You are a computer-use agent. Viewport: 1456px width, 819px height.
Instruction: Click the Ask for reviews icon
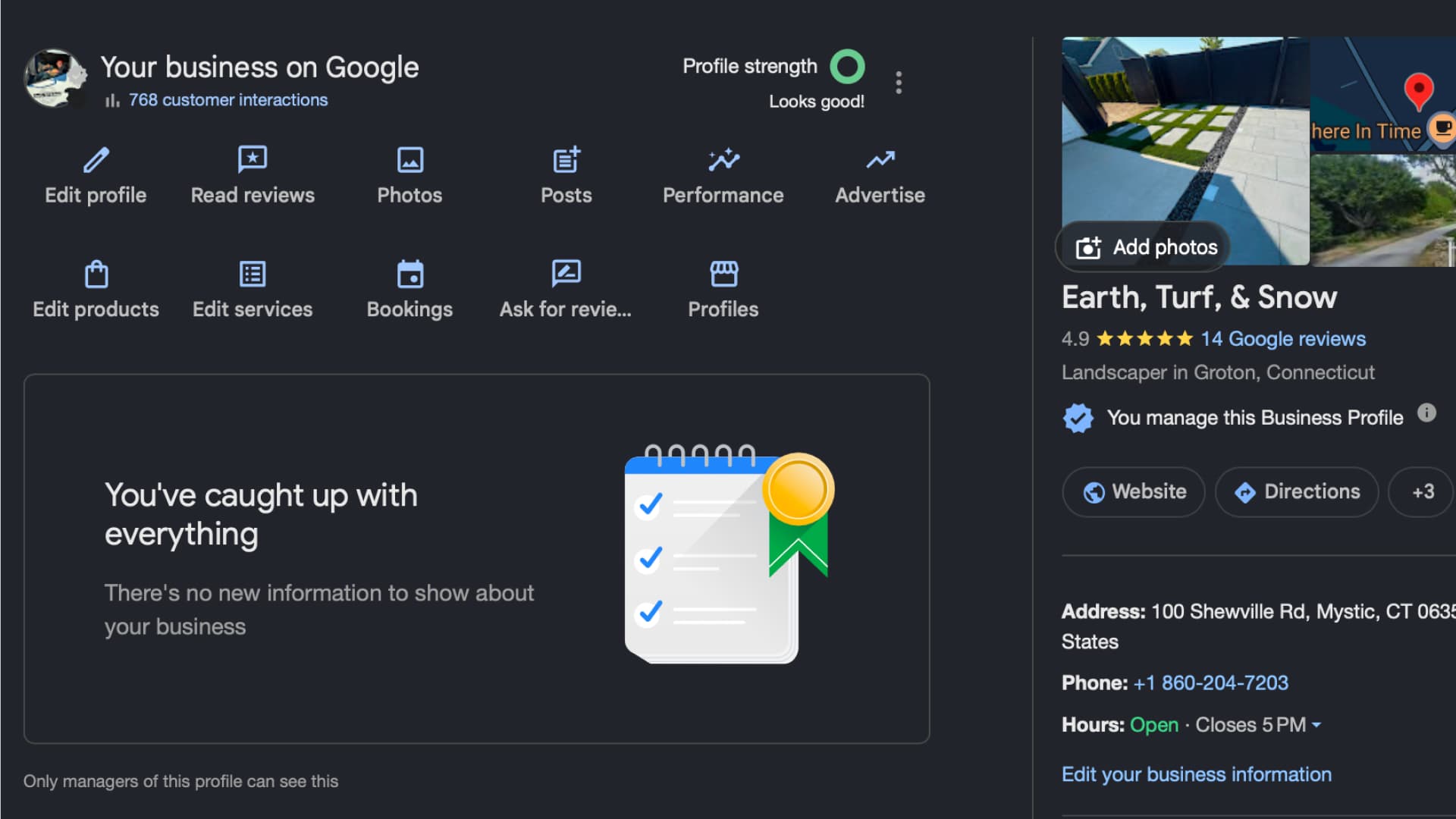tap(566, 273)
